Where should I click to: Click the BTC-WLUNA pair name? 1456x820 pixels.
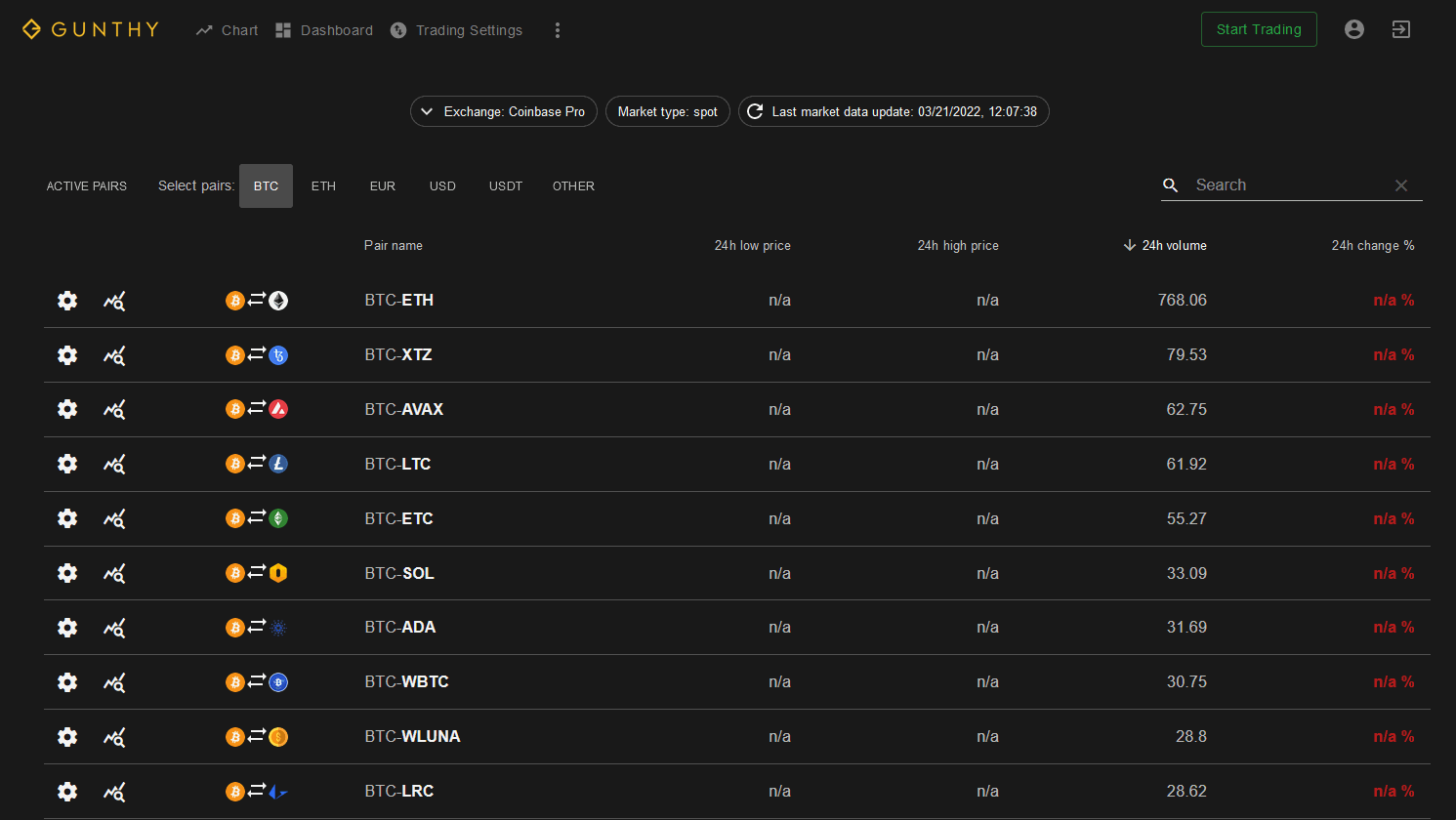click(x=412, y=737)
